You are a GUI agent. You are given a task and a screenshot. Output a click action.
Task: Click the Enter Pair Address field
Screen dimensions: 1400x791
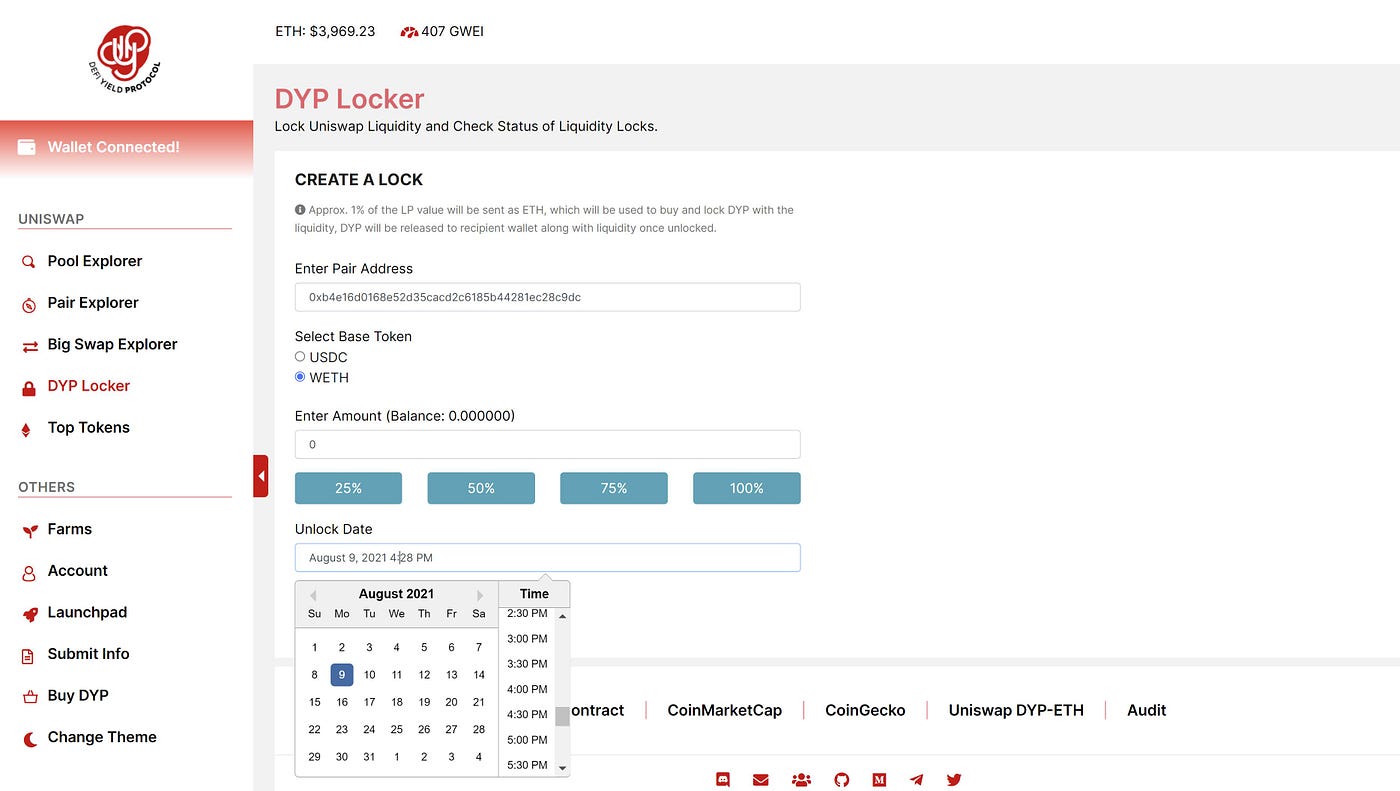(548, 297)
